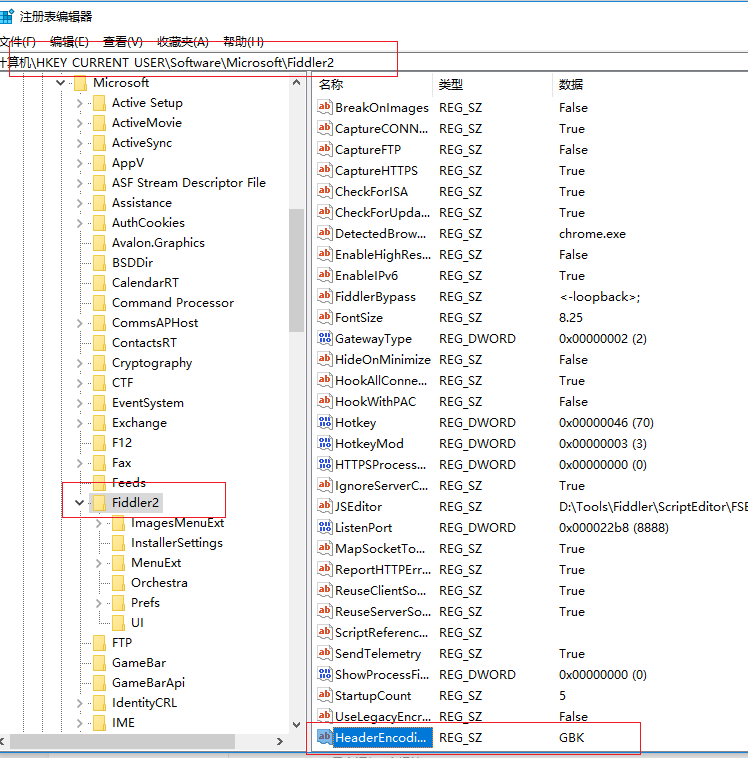The image size is (748, 758).
Task: Click the 0x000022b8 (8888) data cell
Action: click(614, 527)
